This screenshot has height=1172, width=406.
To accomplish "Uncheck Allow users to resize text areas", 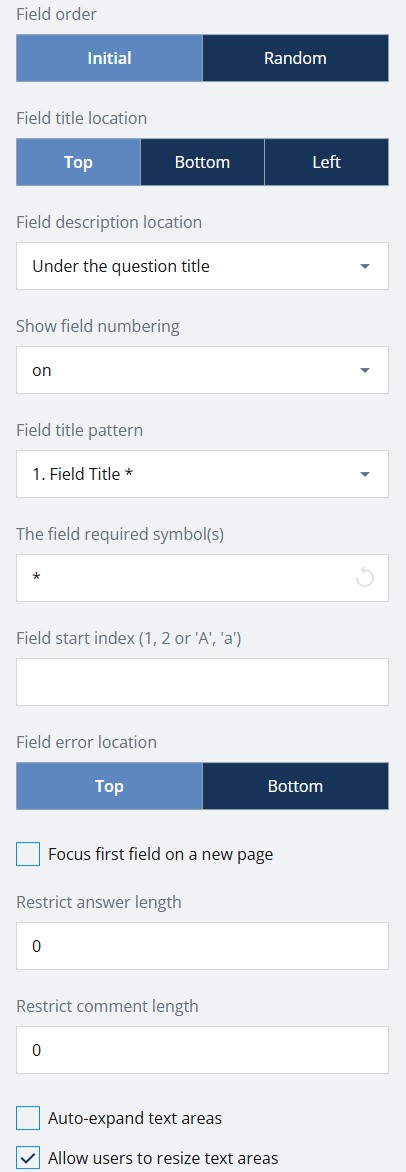I will point(28,1158).
